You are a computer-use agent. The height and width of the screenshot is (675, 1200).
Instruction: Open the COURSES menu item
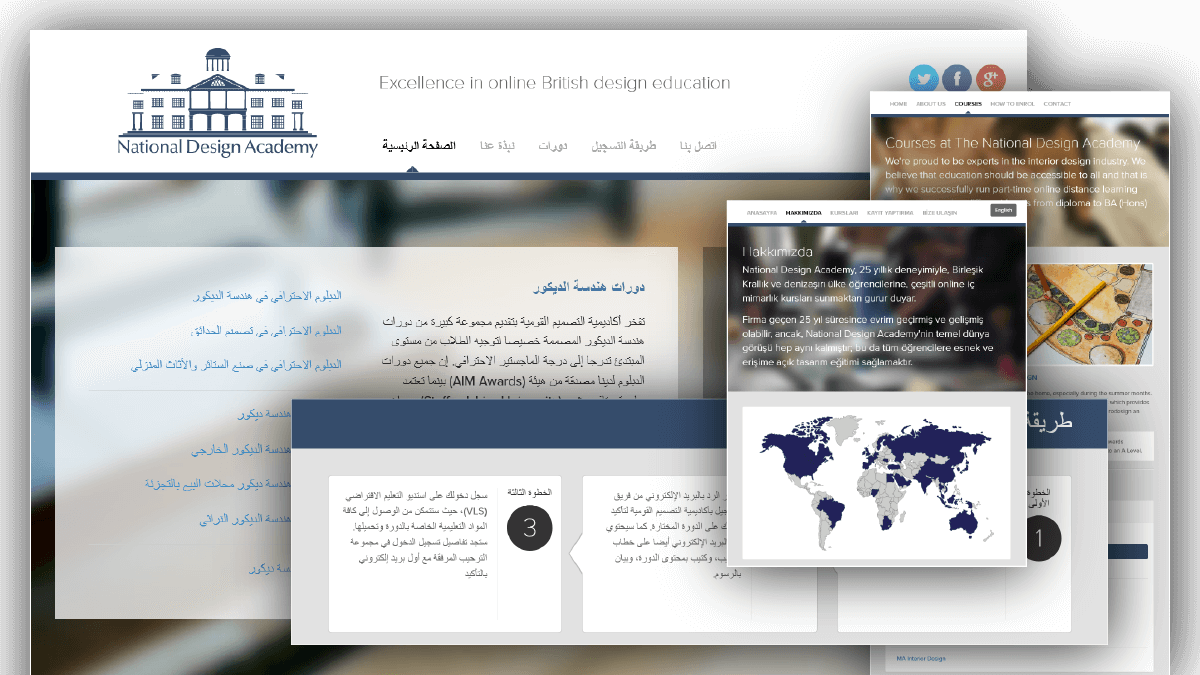coord(967,103)
